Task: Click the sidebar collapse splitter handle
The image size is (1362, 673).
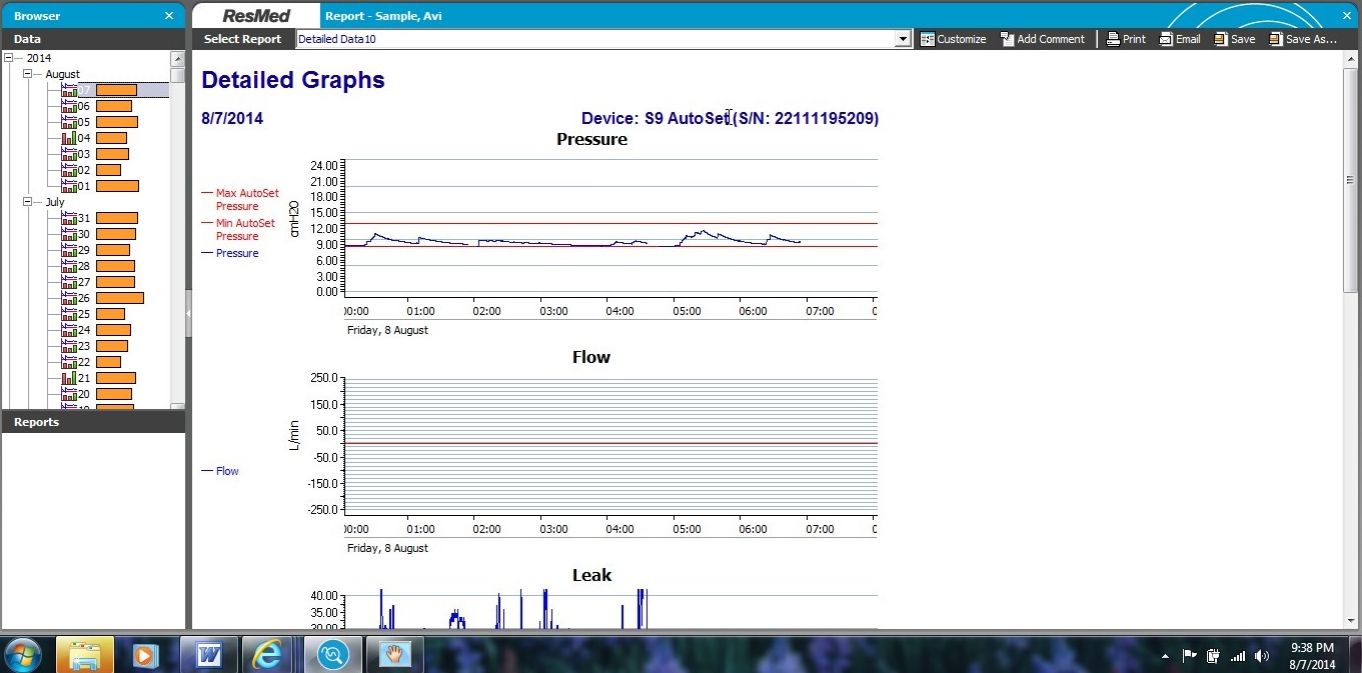Action: (188, 313)
